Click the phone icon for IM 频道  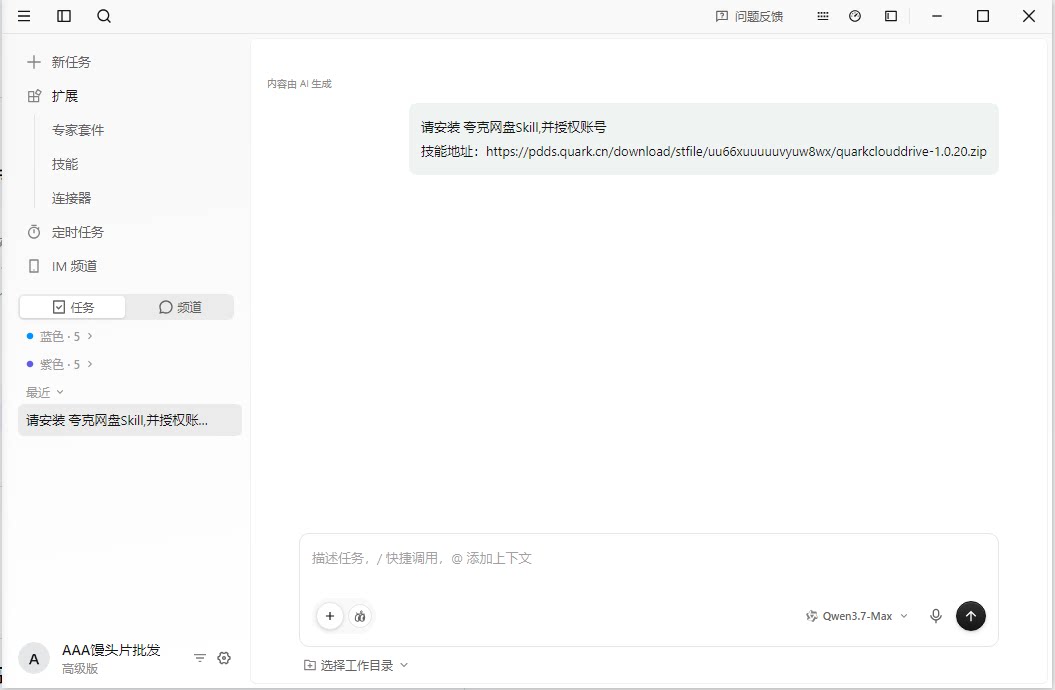point(34,266)
